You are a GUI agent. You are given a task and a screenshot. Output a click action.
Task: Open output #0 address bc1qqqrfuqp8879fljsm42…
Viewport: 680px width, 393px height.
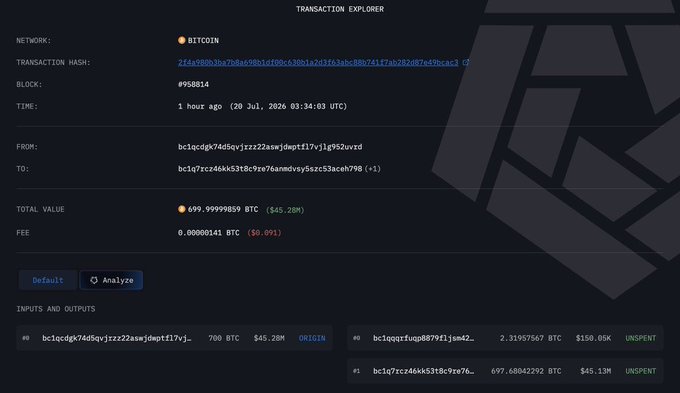[x=423, y=338]
